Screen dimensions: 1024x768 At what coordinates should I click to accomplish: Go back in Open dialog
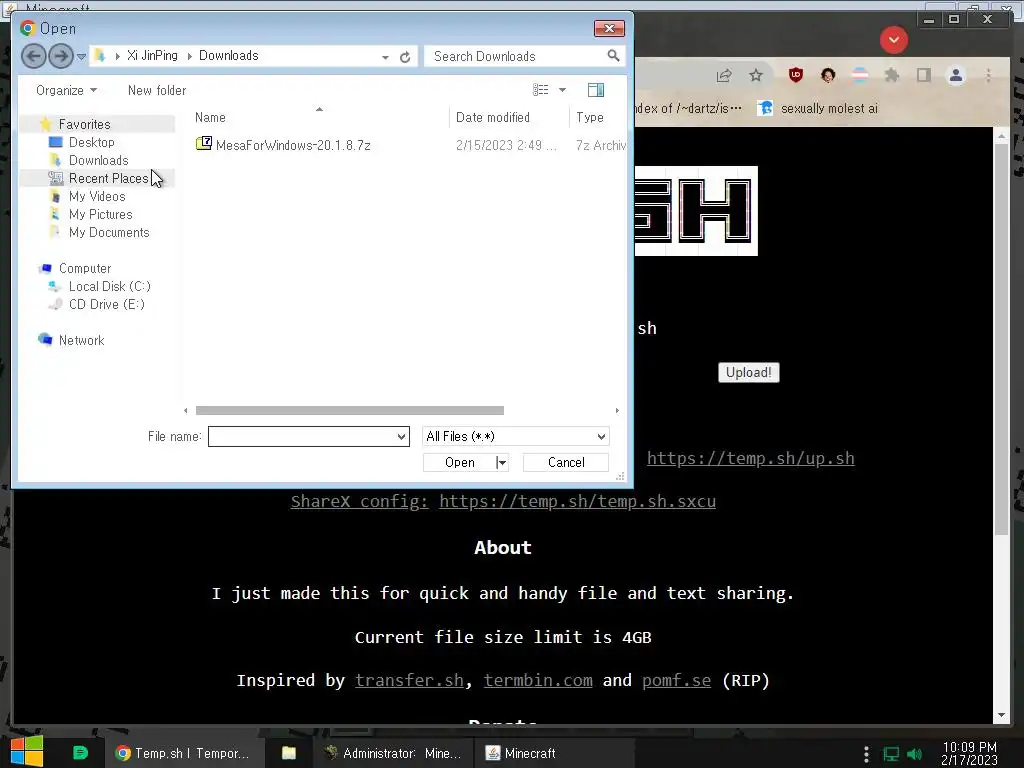click(33, 56)
